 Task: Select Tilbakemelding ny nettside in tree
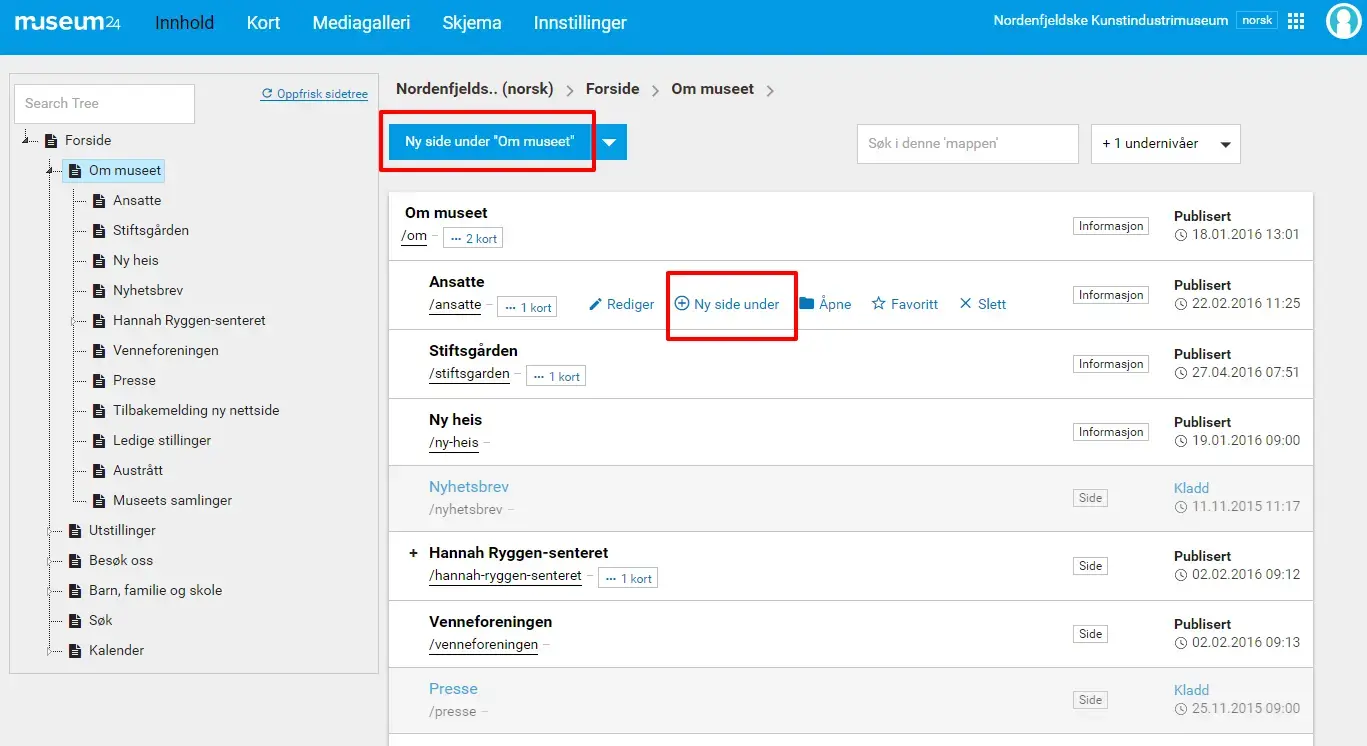(196, 410)
